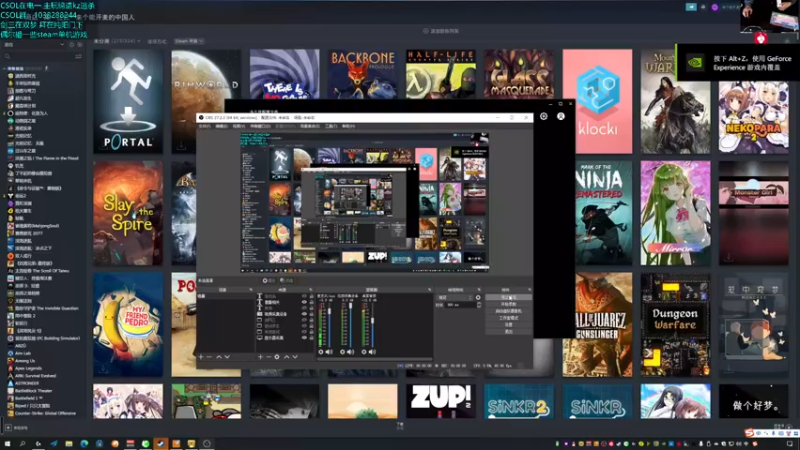This screenshot has width=800, height=450.
Task: Open advanced filter icon beside Steam search
Action: tap(78, 56)
